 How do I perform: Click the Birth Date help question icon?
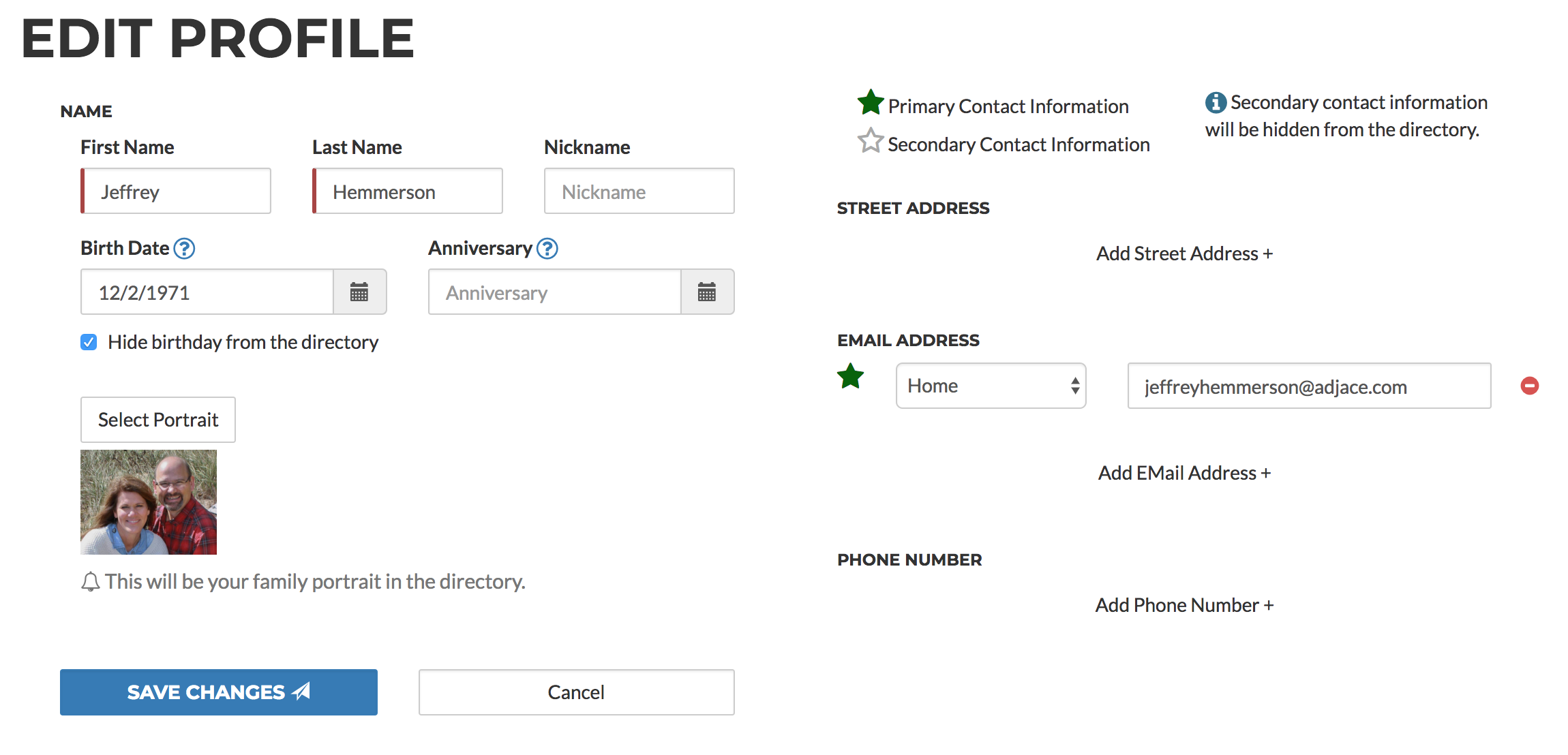coord(184,248)
